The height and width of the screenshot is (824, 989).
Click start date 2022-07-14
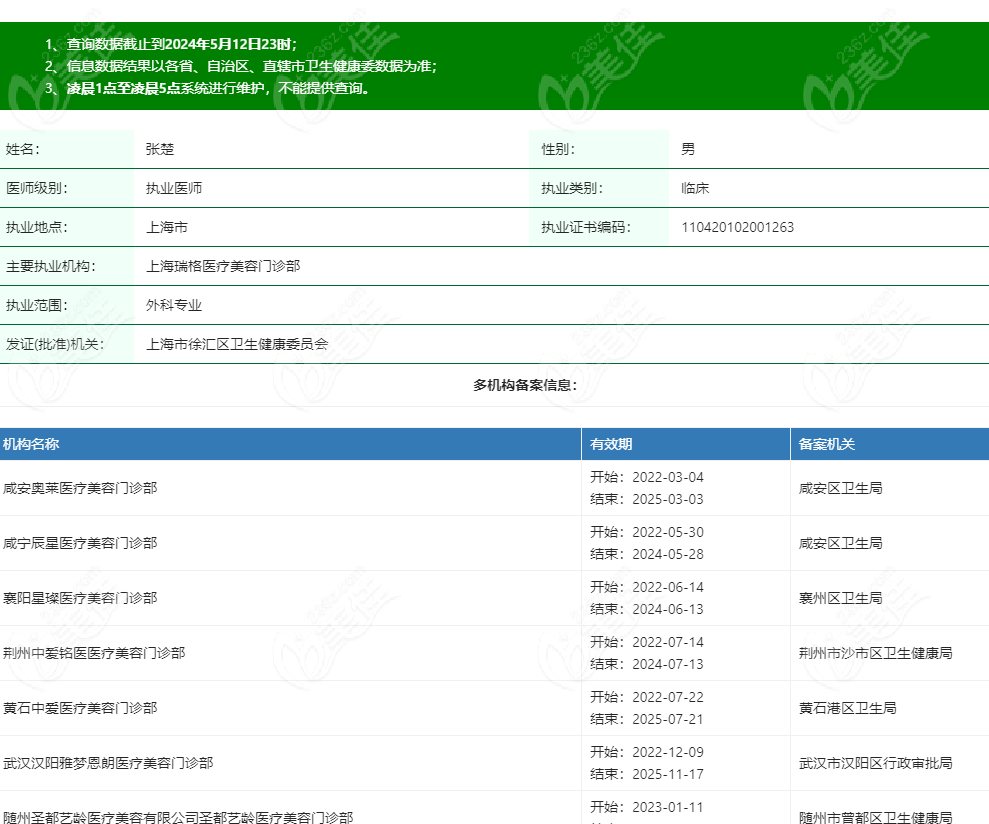(x=668, y=642)
